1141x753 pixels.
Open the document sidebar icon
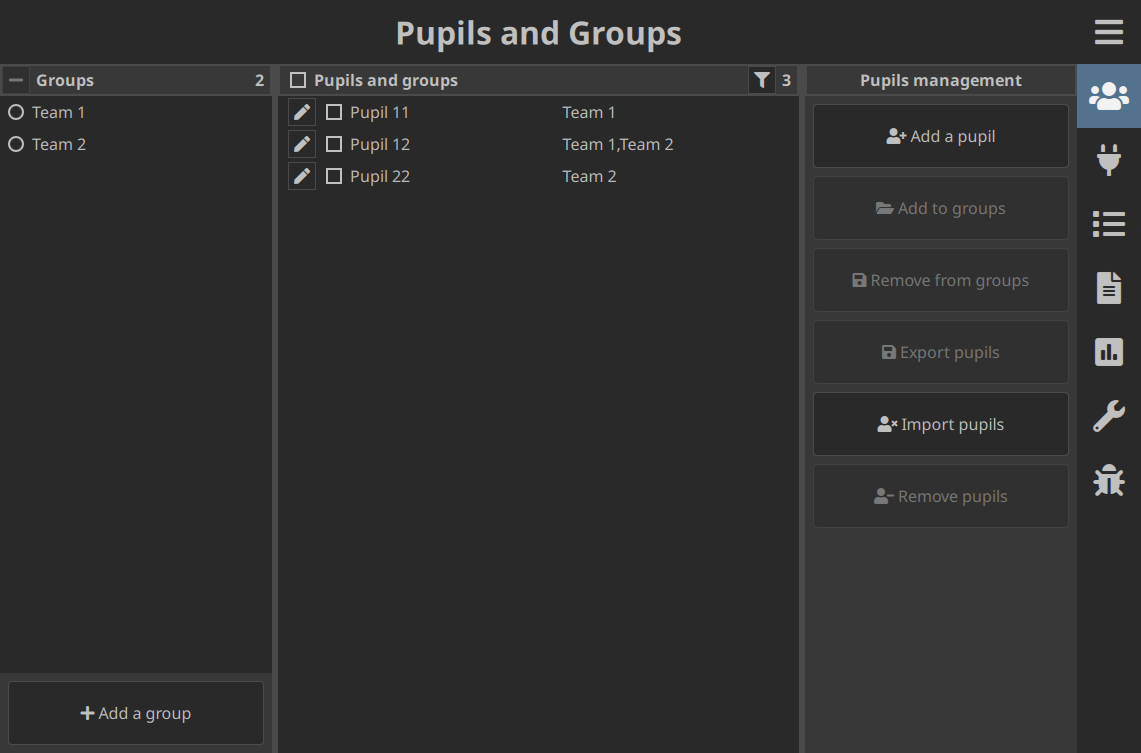(x=1109, y=288)
